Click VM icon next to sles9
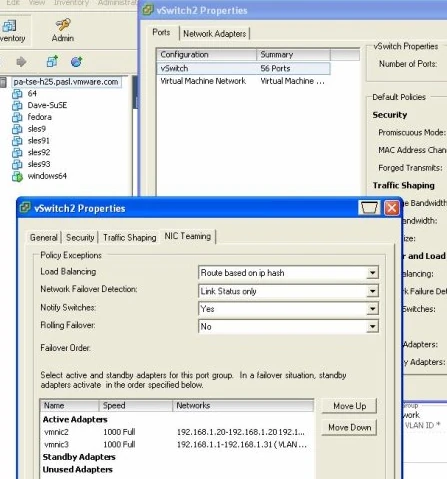The height and width of the screenshot is (479, 447). 17,129
